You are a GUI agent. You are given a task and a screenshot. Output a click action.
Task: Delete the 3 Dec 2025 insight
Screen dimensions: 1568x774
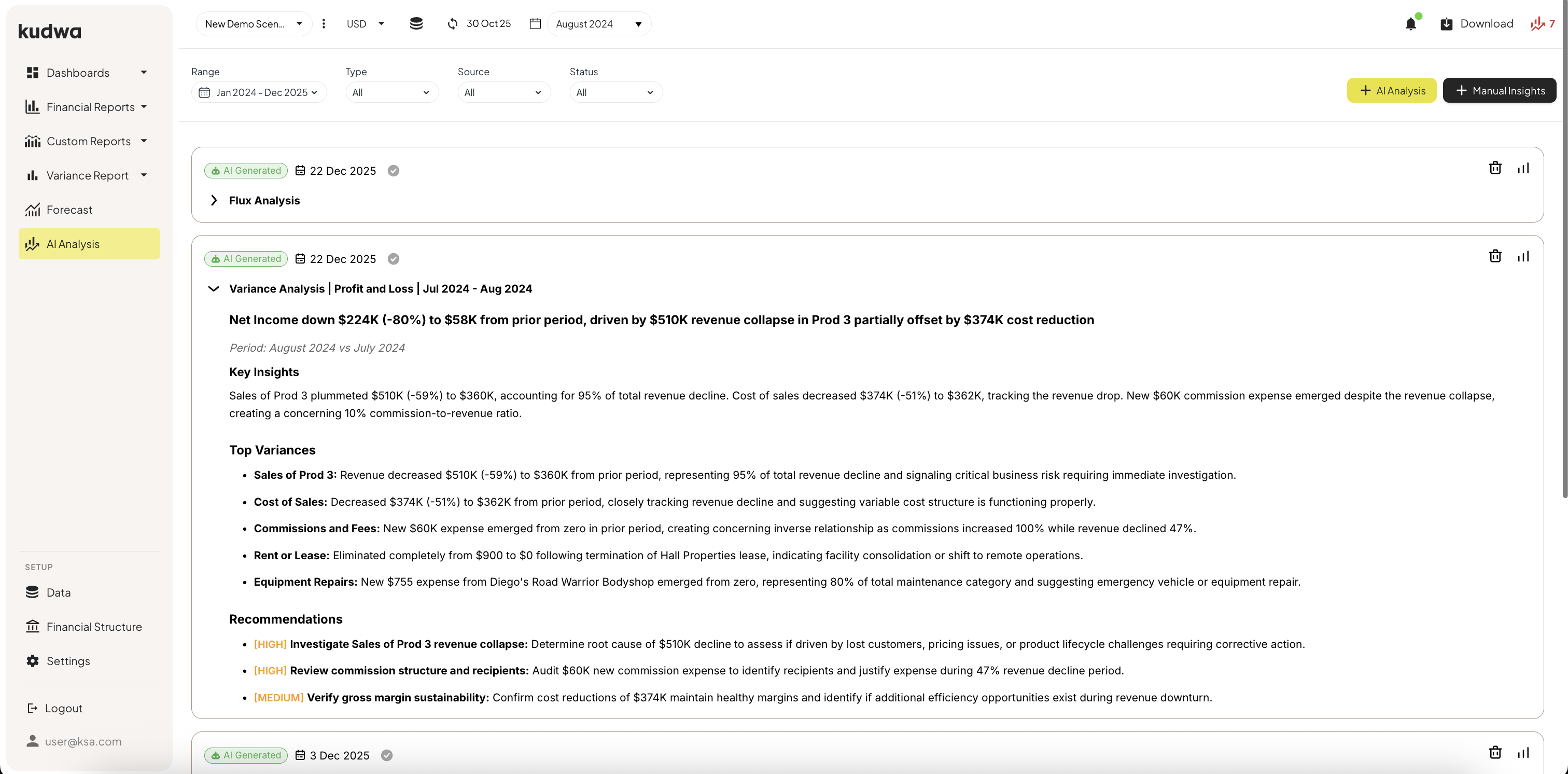pos(1495,753)
